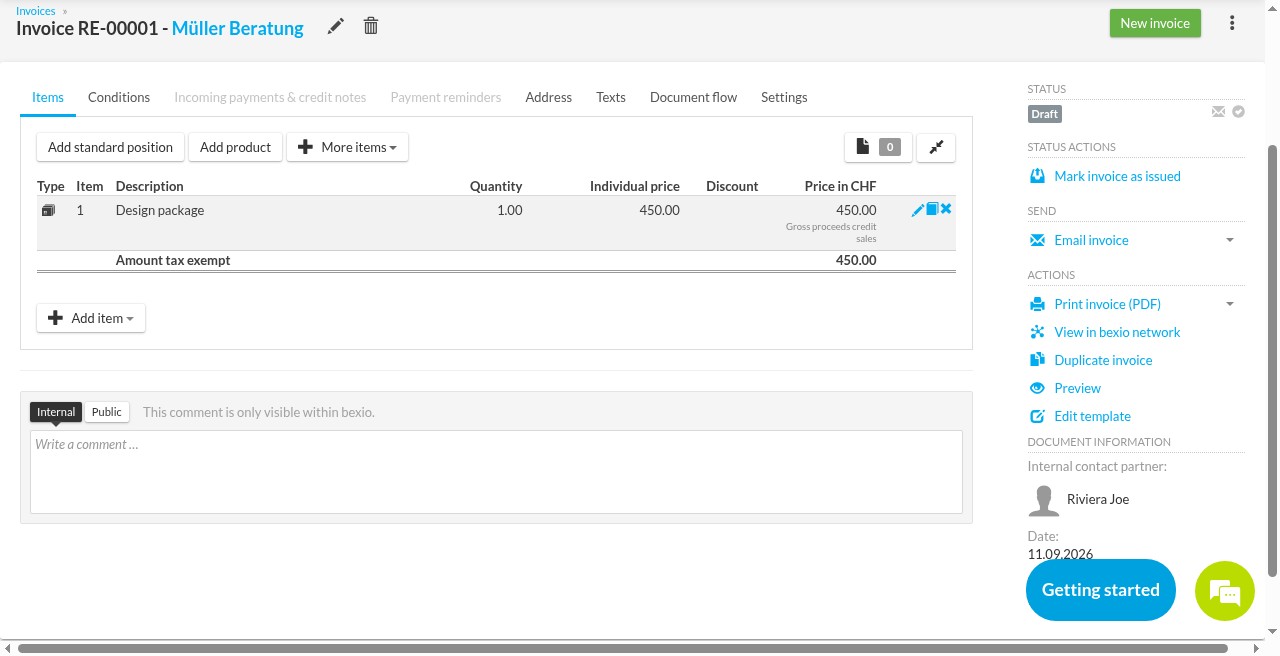
Task: Delete the Design package row with the X icon
Action: click(x=946, y=209)
